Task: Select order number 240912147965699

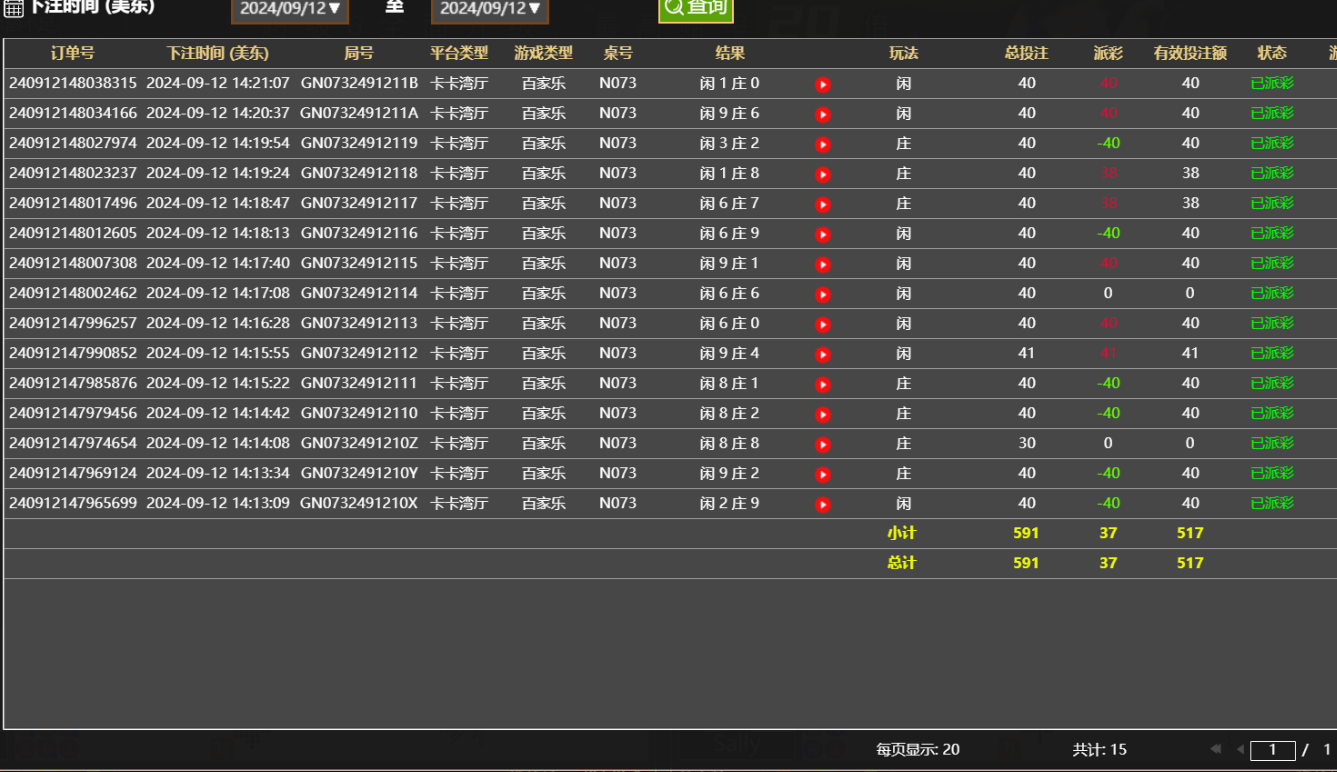Action: point(73,503)
